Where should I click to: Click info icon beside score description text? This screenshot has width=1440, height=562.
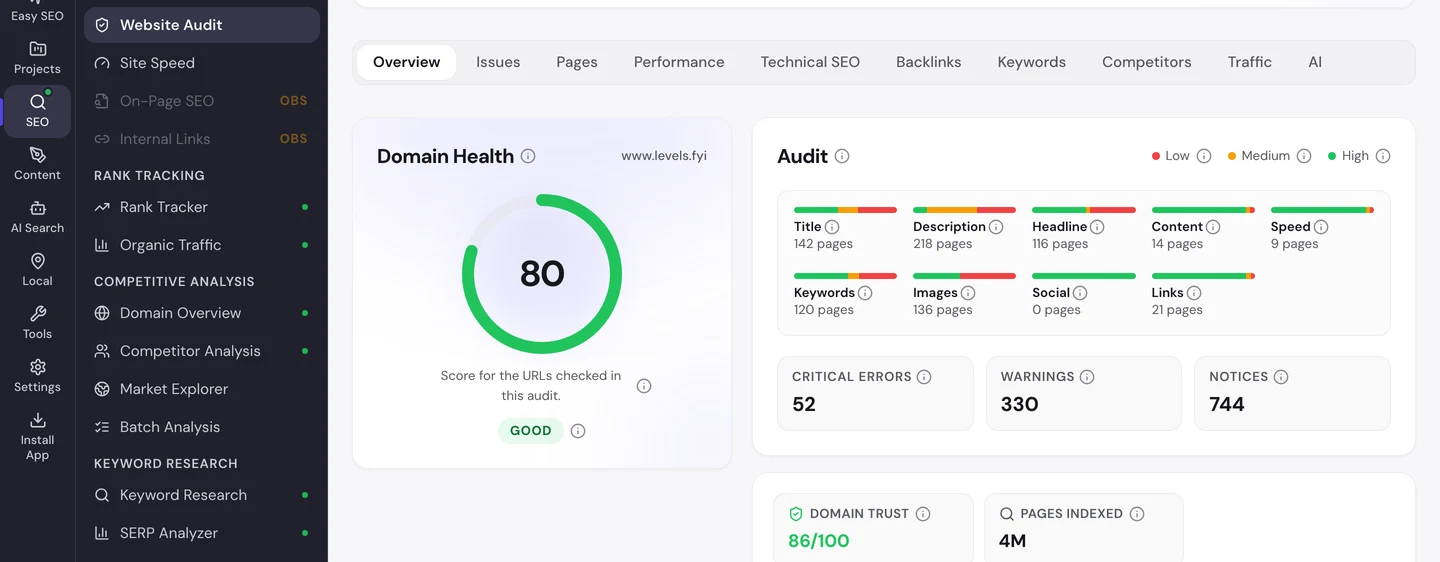[x=644, y=386]
